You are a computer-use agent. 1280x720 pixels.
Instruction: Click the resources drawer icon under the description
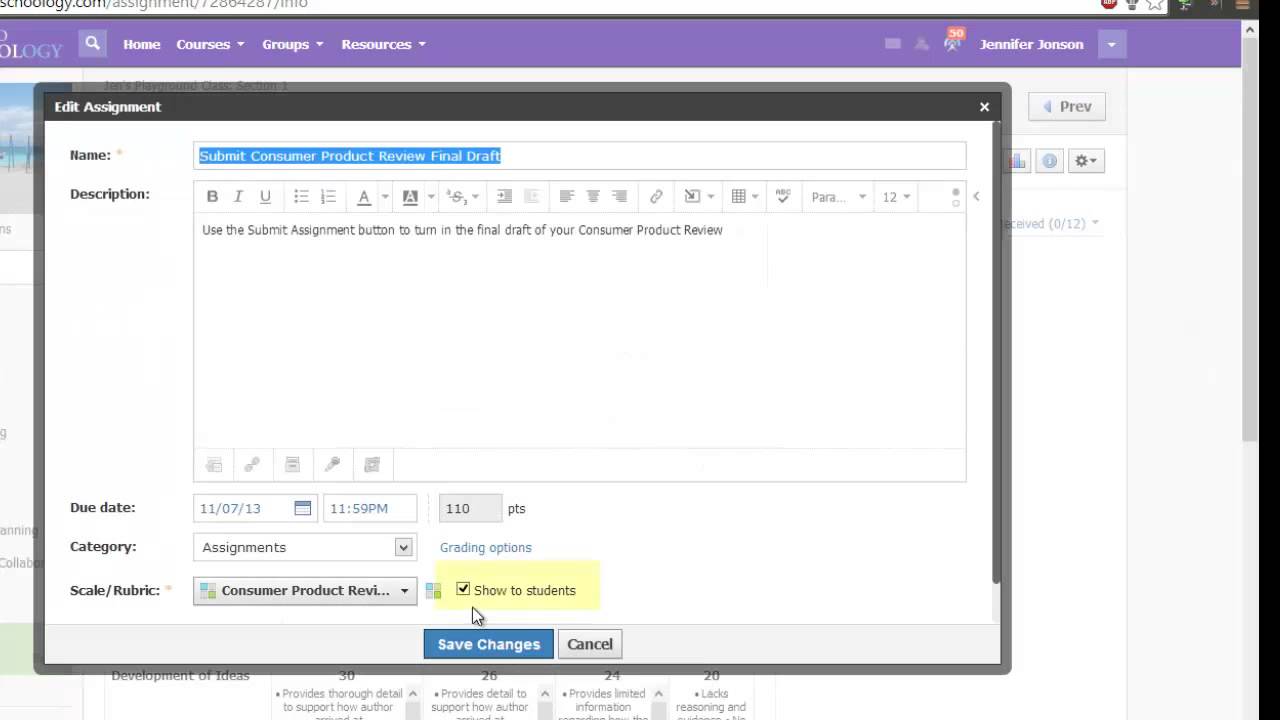[292, 465]
